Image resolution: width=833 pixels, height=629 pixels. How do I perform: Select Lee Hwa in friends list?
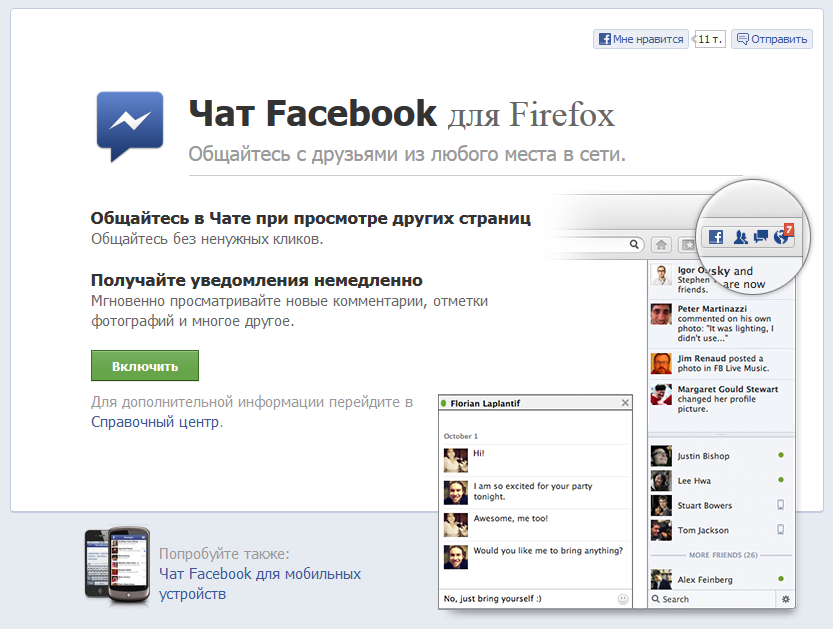point(721,480)
